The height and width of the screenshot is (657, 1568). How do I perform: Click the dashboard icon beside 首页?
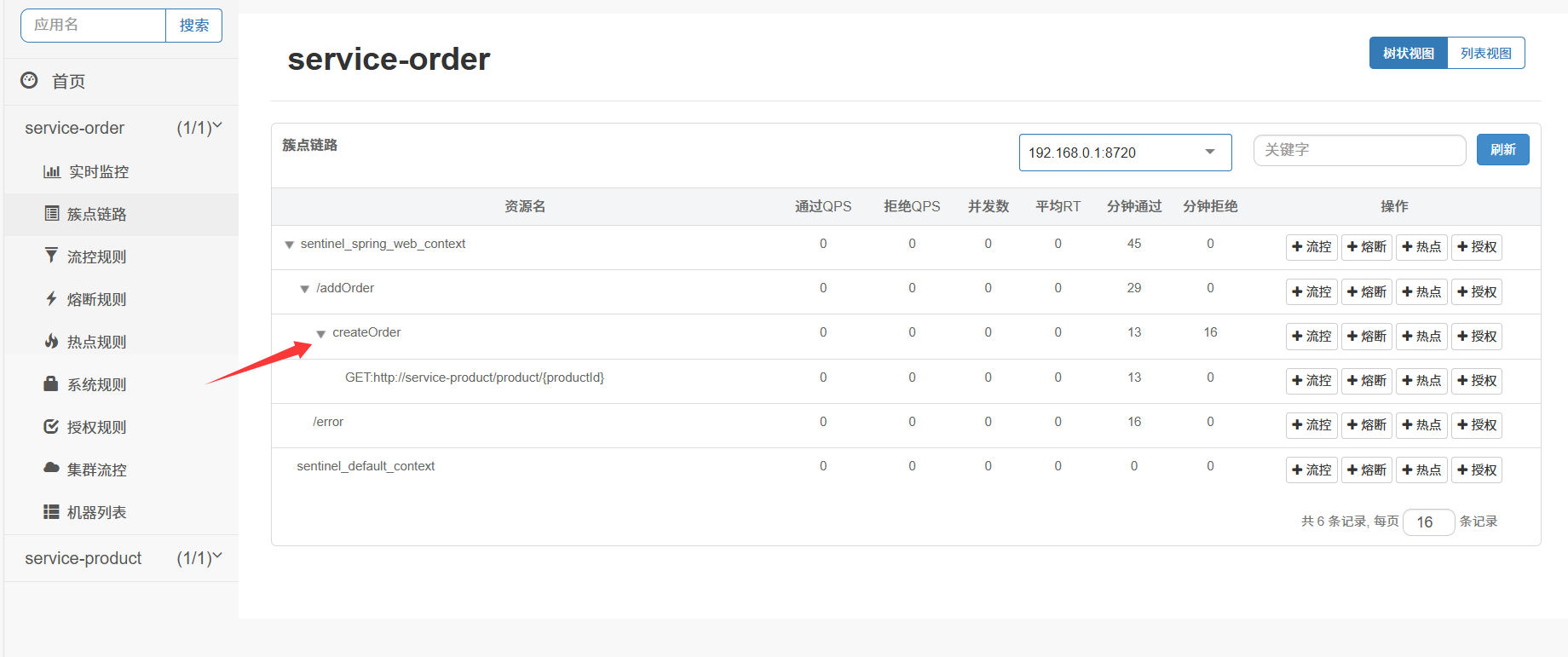[x=29, y=80]
